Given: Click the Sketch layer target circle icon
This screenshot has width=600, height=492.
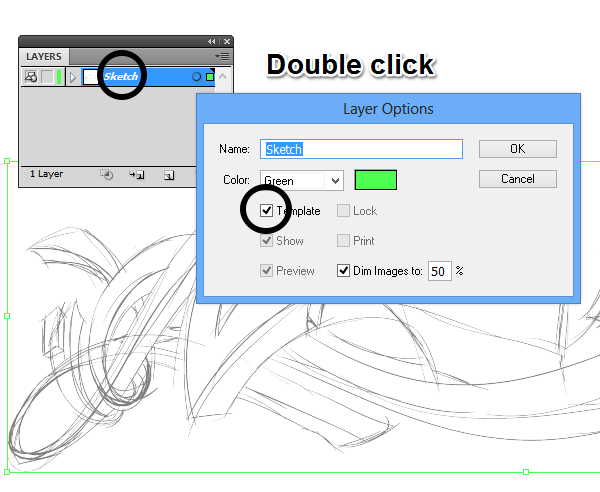Looking at the screenshot, I should 197,77.
